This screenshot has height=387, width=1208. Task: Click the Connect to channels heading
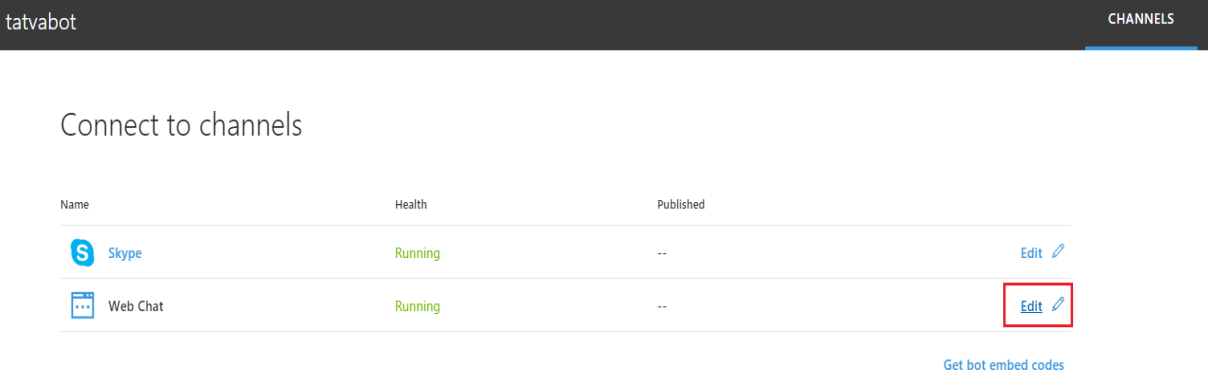[x=182, y=126]
